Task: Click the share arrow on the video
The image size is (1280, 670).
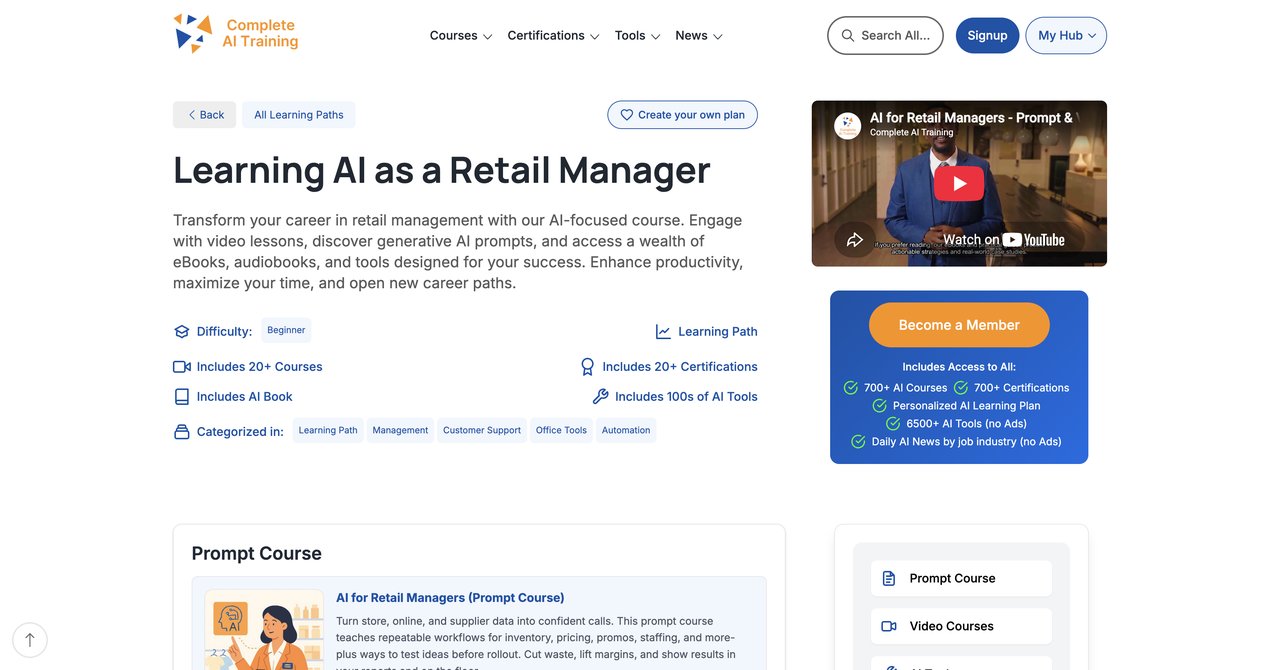Action: click(855, 239)
